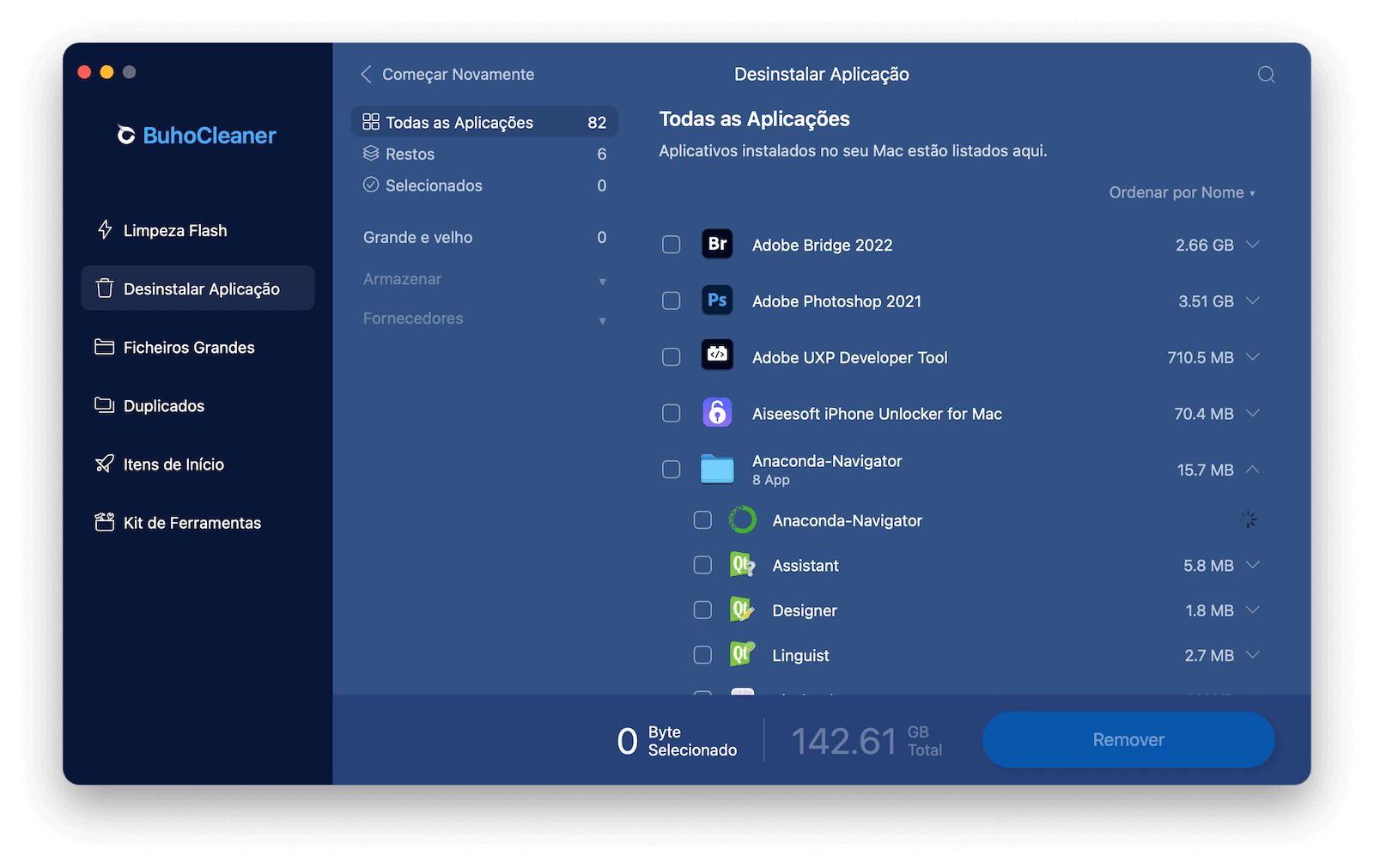Click the Restos layers icon
This screenshot has height=868, width=1374.
tap(371, 154)
